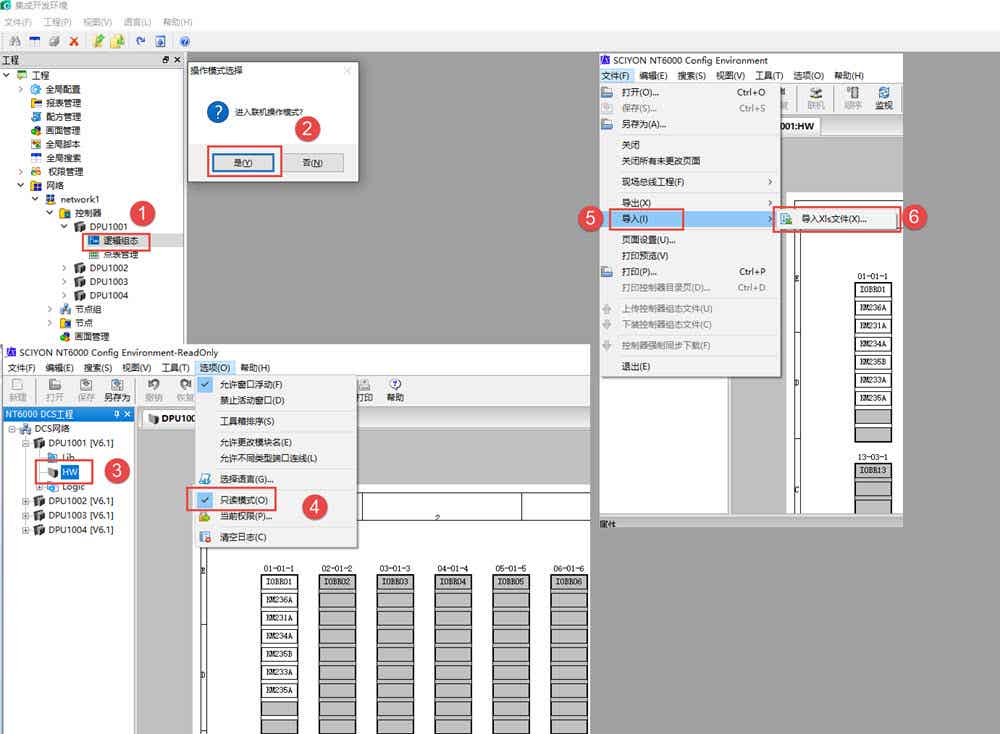Close the 操作模式选择 dialog

(348, 70)
